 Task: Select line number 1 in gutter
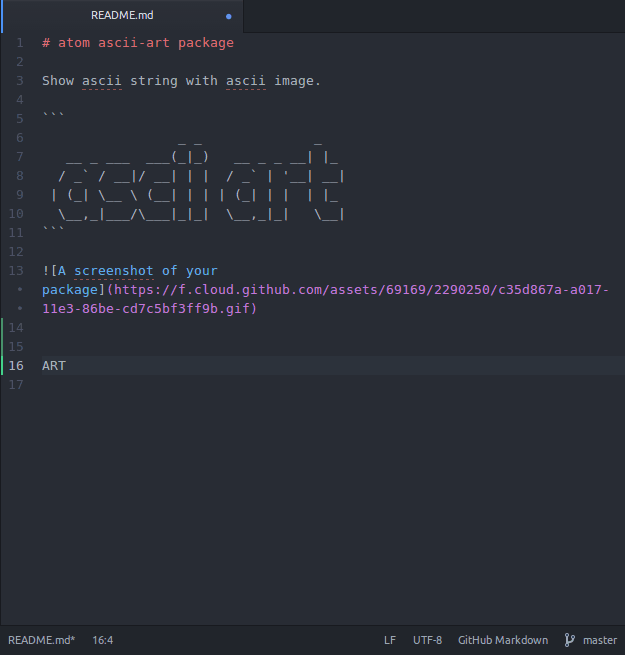(x=20, y=43)
